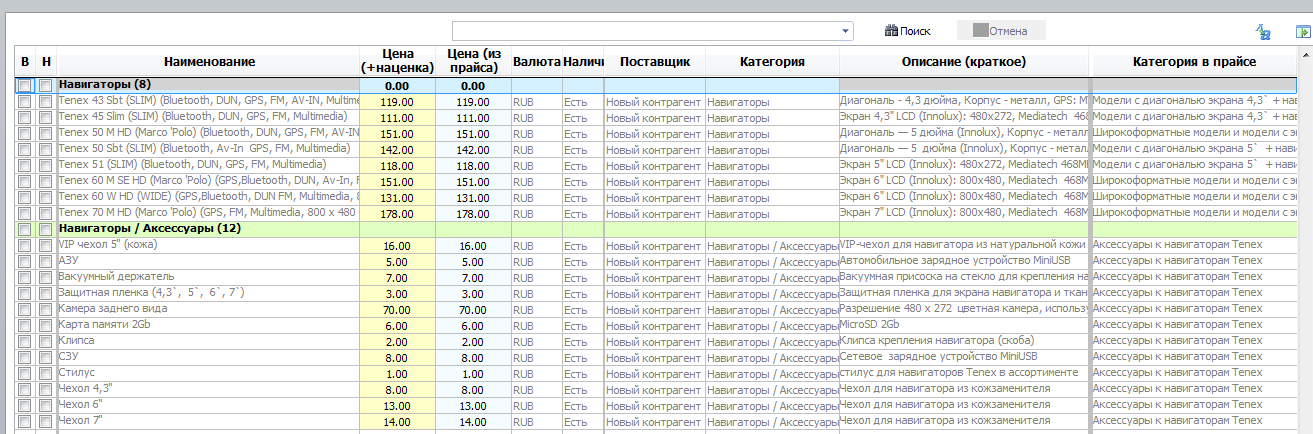Tick the Н checkbox for Tenex 45 Slim row
The width and height of the screenshot is (1313, 434).
tap(45, 117)
